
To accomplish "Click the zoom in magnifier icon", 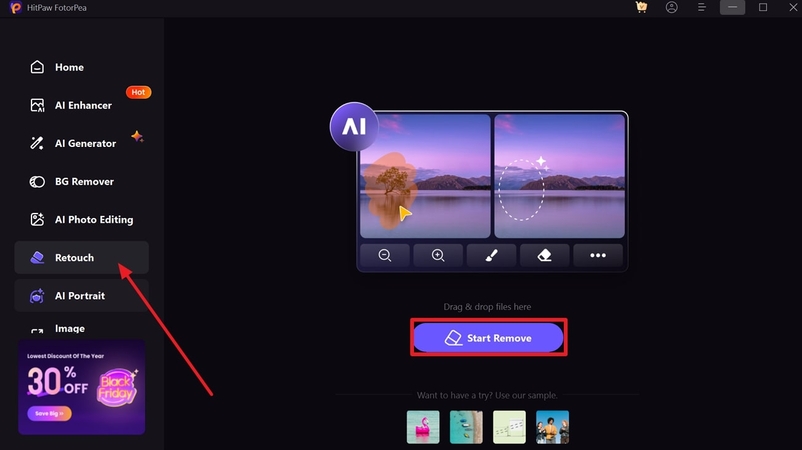I will click(x=438, y=255).
